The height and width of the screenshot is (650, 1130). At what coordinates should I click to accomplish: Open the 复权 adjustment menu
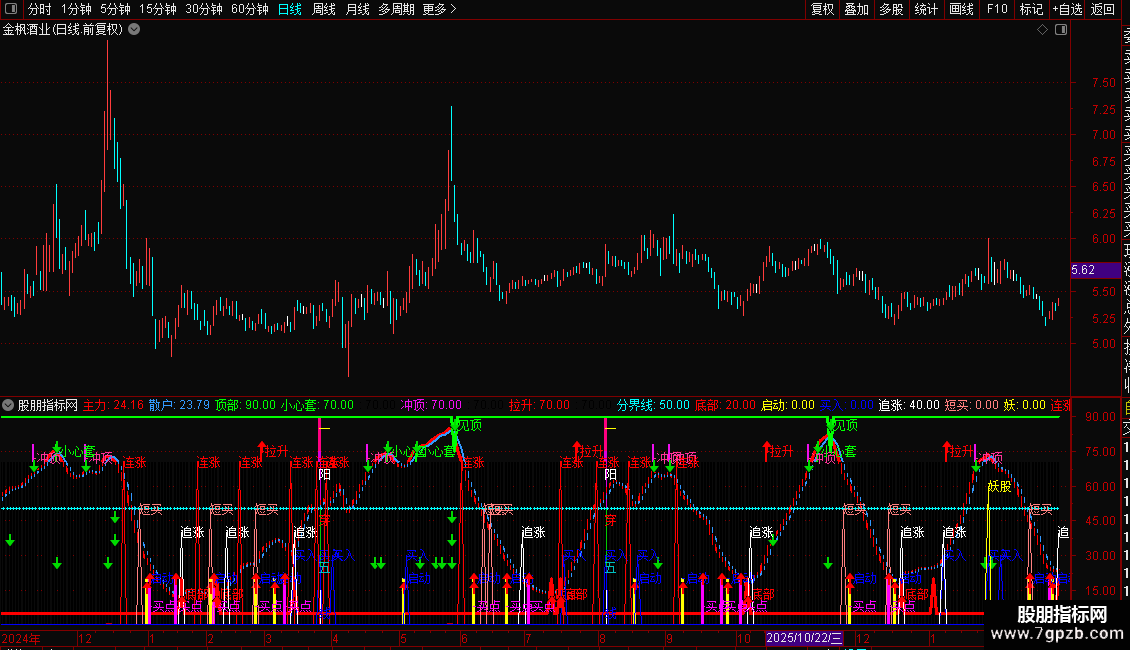click(x=822, y=9)
